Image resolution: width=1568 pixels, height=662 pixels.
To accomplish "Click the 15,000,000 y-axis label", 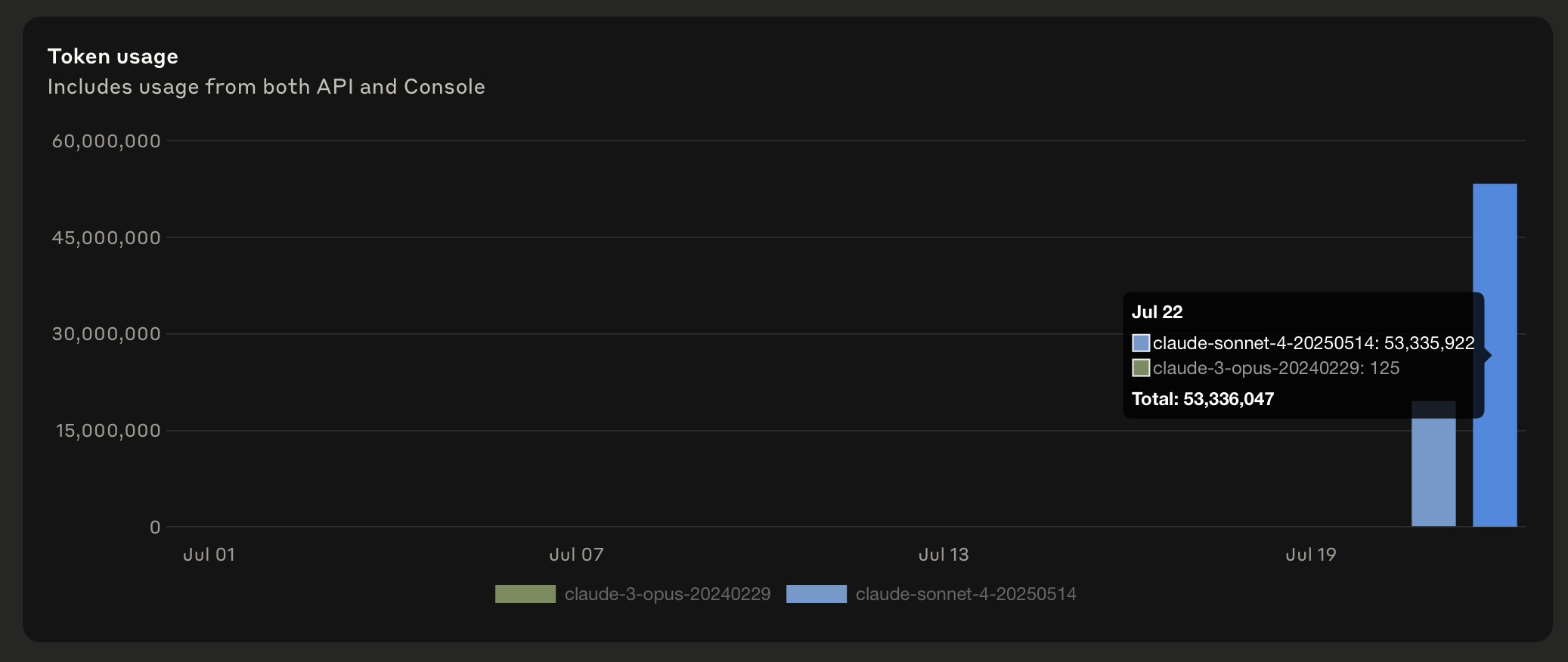I will [x=108, y=431].
